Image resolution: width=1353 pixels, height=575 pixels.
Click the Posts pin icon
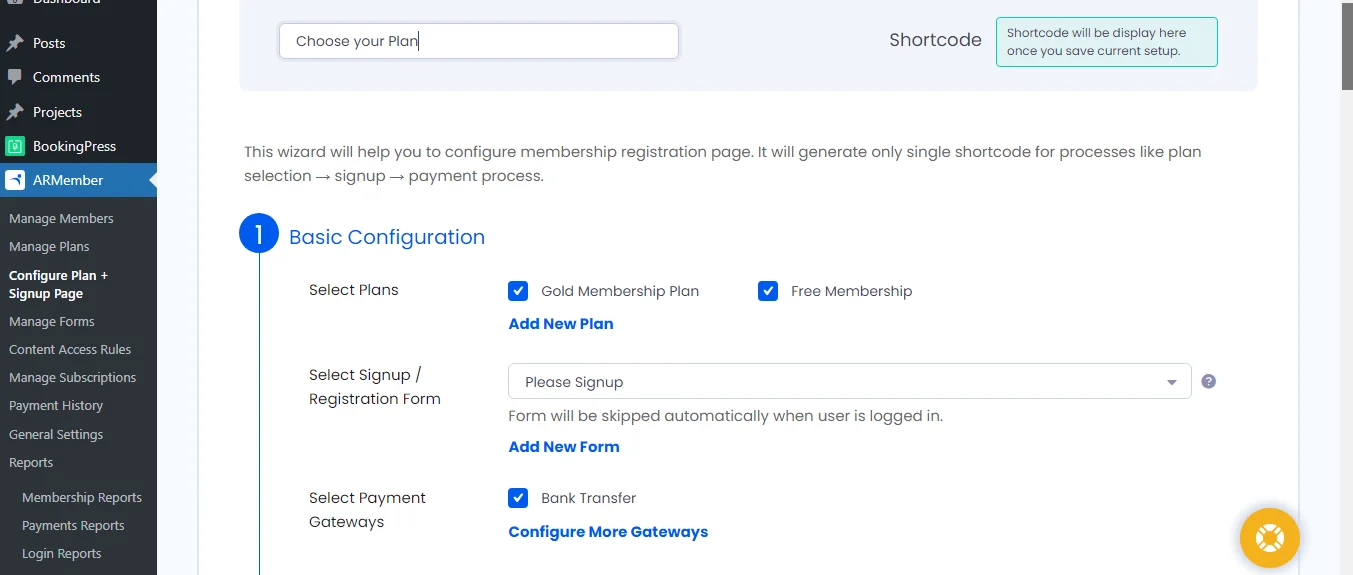[15, 43]
